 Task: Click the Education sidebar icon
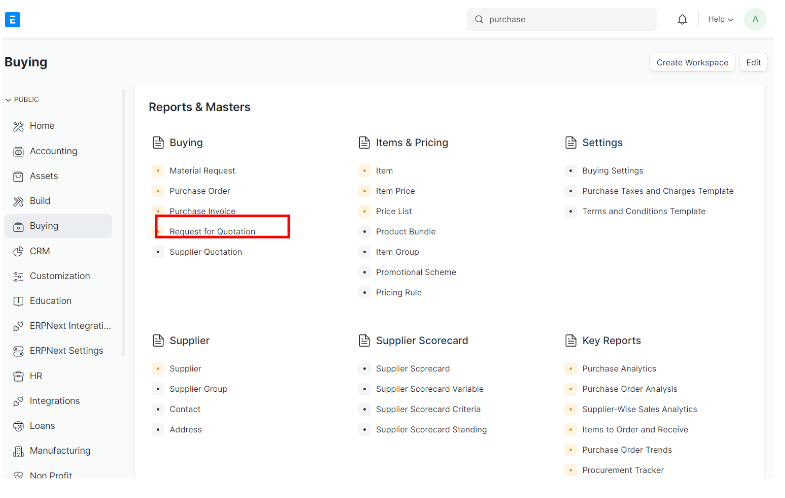pyautogui.click(x=19, y=301)
